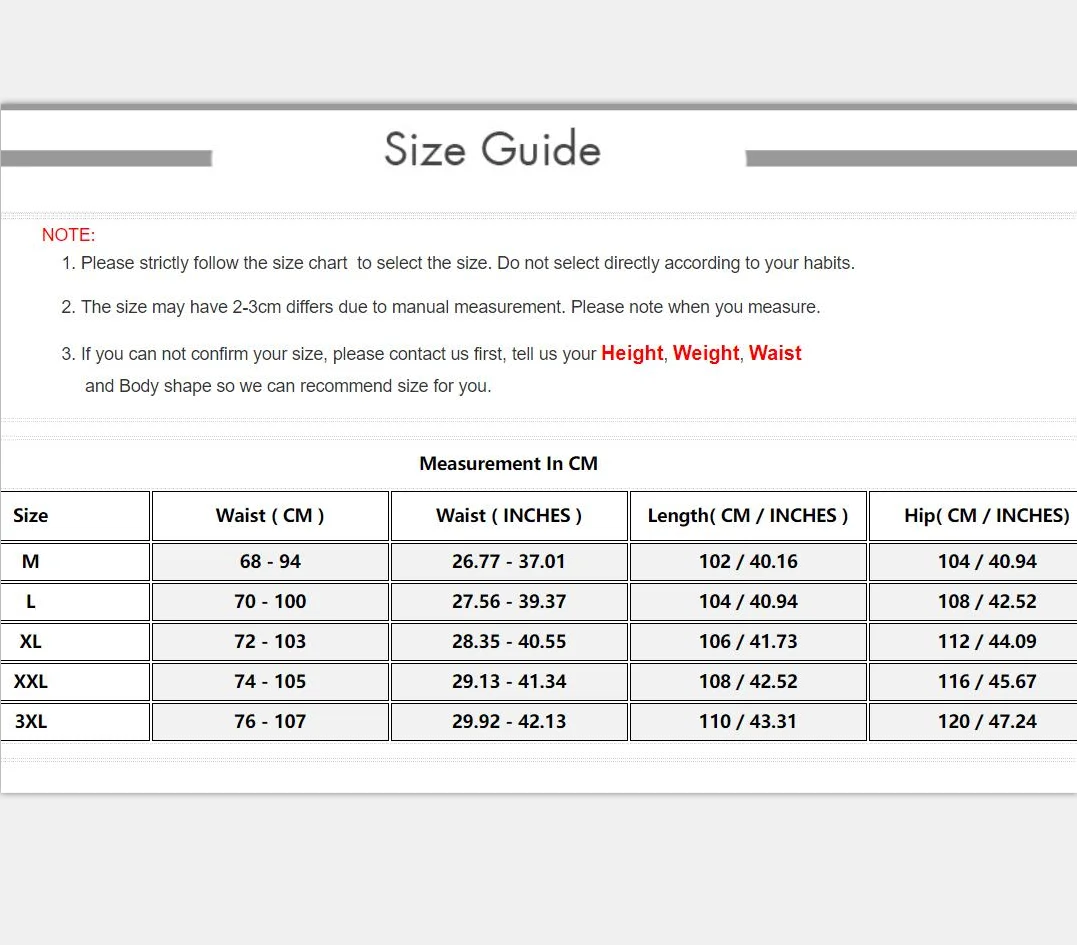Click inches value "29.13 - 41.34"

[x=509, y=681]
